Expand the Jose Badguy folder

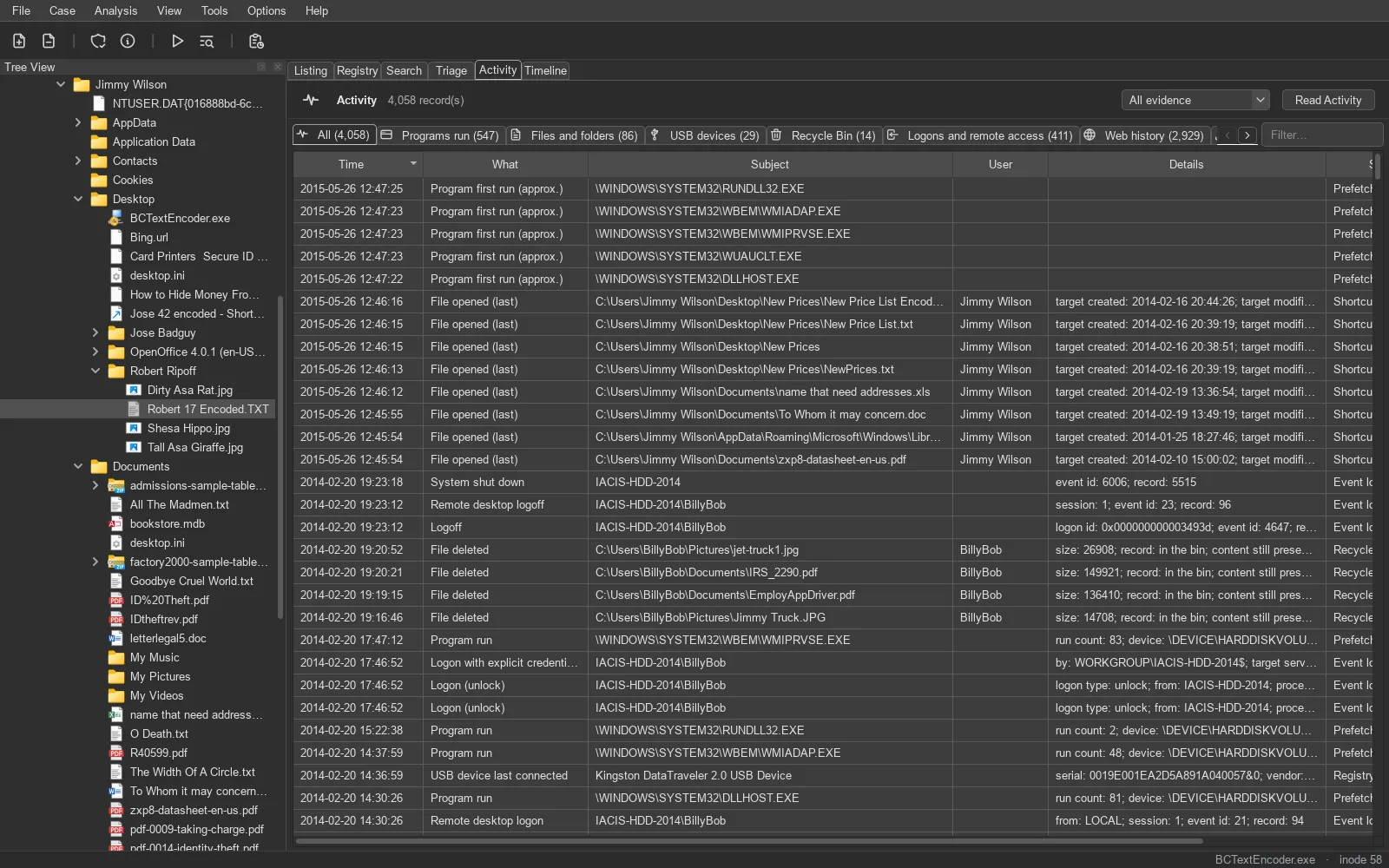95,332
